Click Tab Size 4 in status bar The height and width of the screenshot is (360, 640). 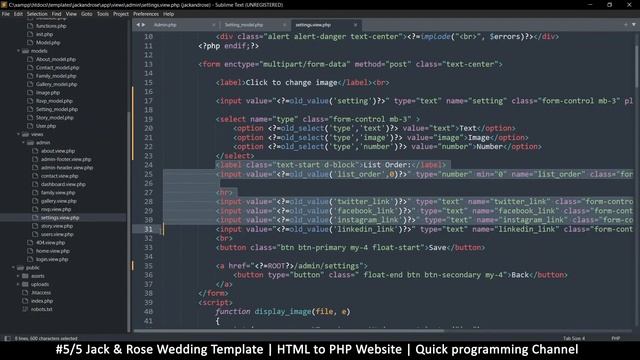tap(574, 338)
